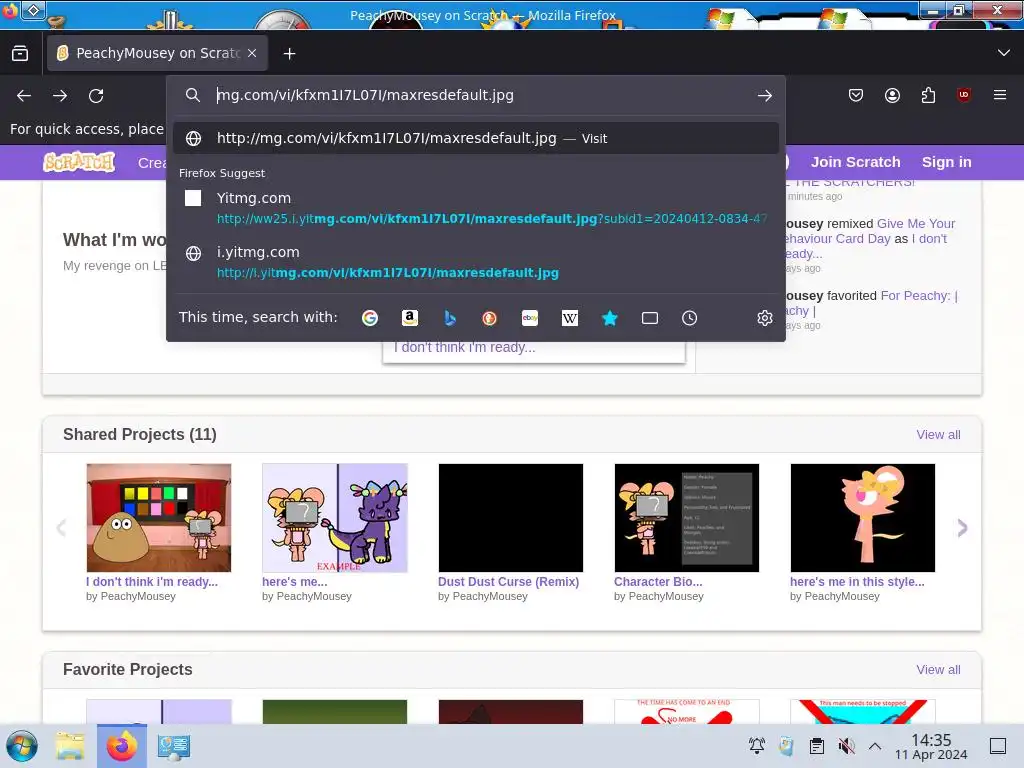The image size is (1024, 768).
Task: Open the uBlock Origin shield icon
Action: 964,95
